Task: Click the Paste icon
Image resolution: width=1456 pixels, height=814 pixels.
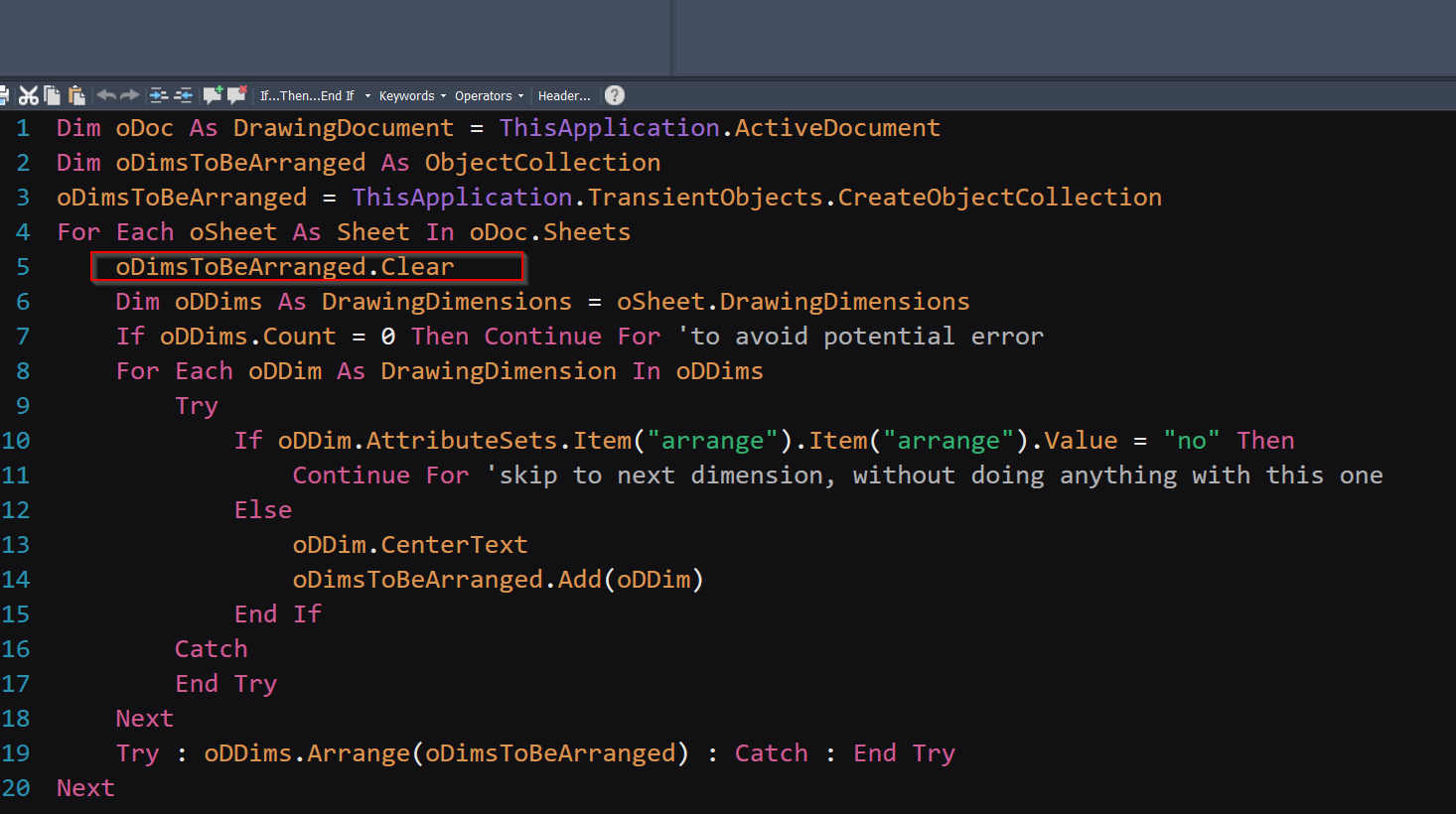Action: tap(77, 94)
